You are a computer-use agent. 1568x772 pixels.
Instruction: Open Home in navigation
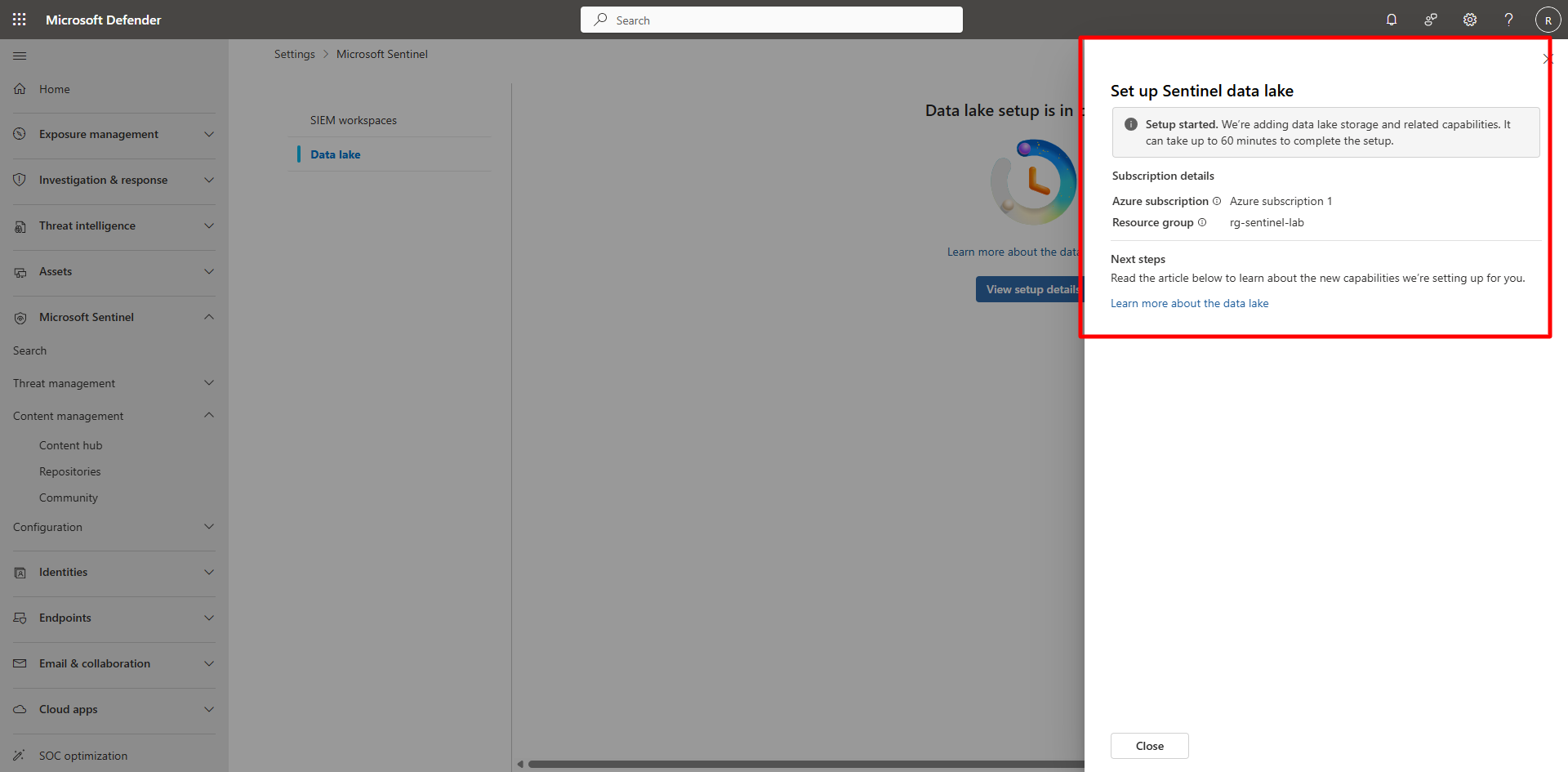(55, 89)
